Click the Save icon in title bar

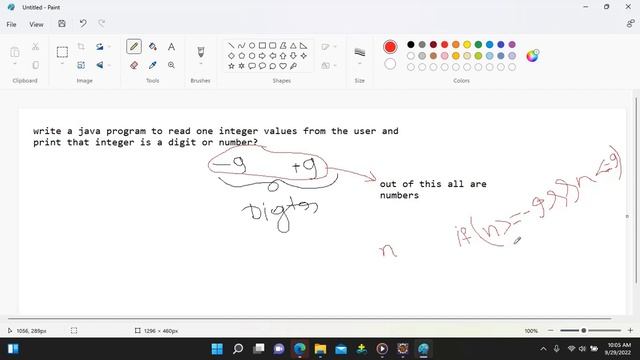tap(62, 24)
